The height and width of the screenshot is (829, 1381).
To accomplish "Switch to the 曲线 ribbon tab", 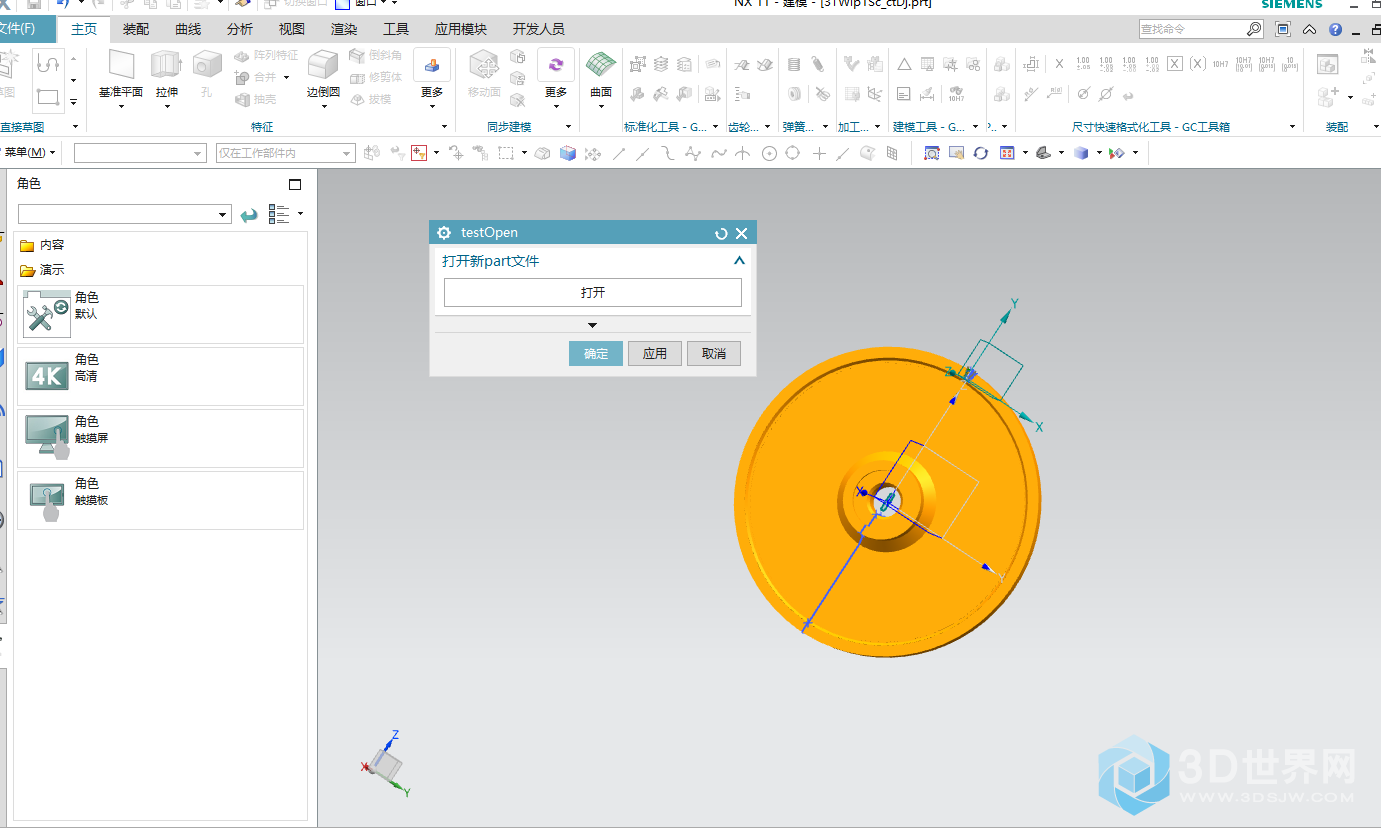I will point(188,29).
